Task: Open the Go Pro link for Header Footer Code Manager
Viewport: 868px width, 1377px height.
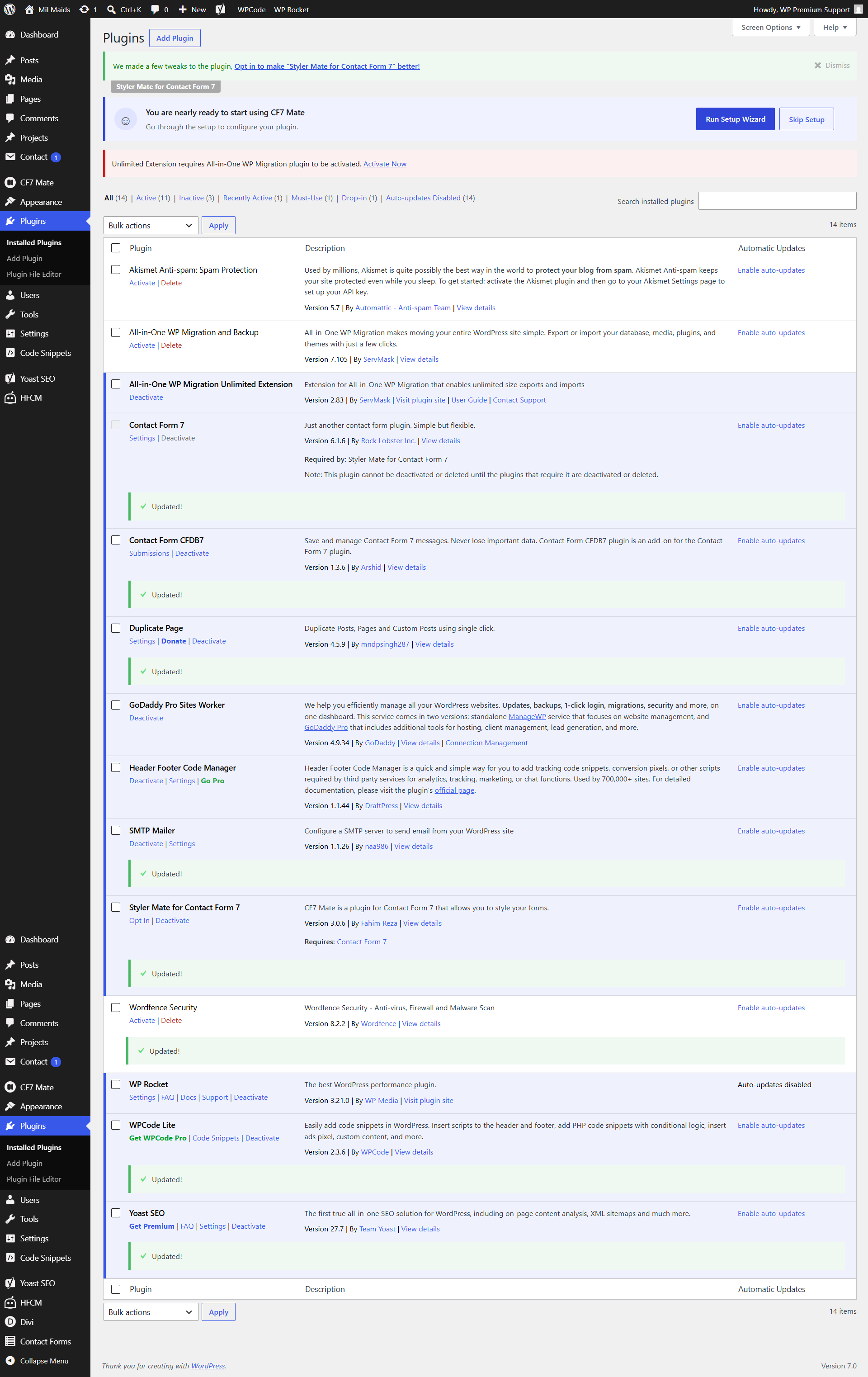Action: point(213,781)
